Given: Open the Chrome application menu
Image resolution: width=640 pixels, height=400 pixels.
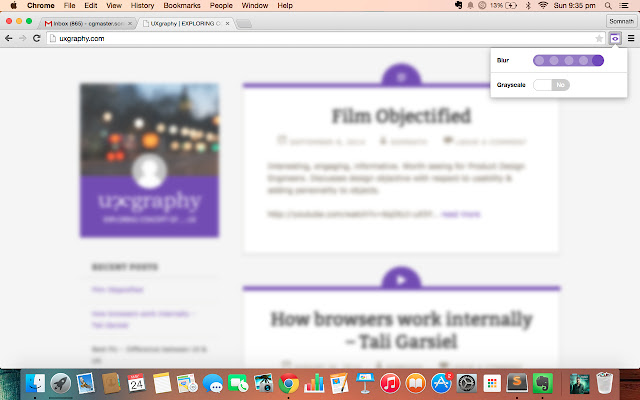Looking at the screenshot, I should [41, 6].
